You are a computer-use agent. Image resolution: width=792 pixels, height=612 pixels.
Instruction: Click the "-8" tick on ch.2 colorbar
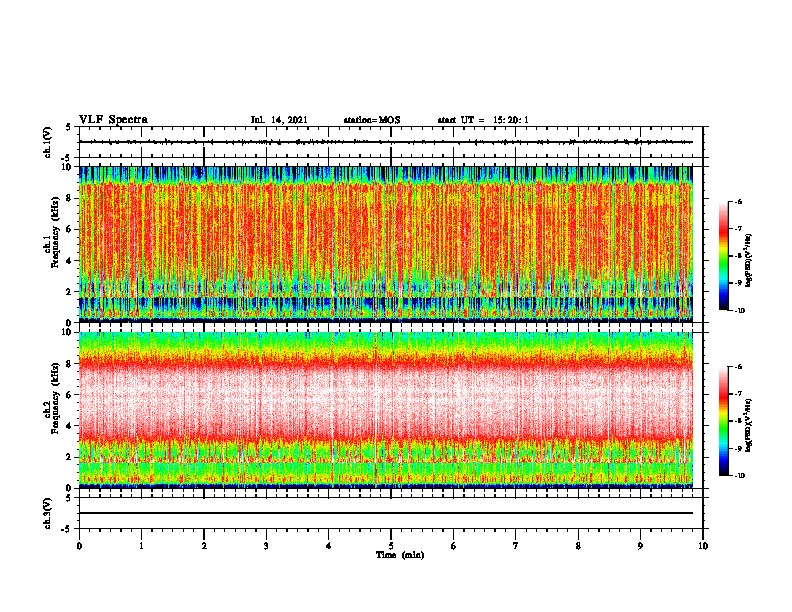pos(738,421)
